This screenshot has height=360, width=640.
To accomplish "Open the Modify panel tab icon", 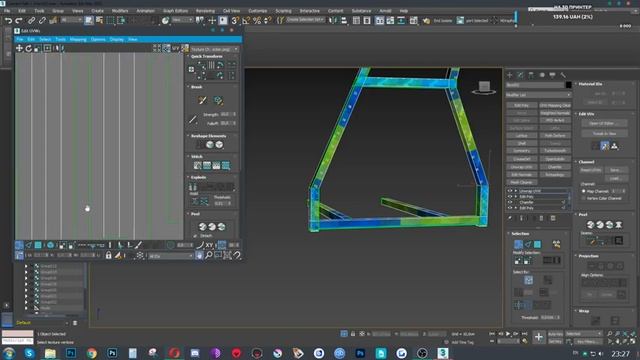I will click(520, 75).
